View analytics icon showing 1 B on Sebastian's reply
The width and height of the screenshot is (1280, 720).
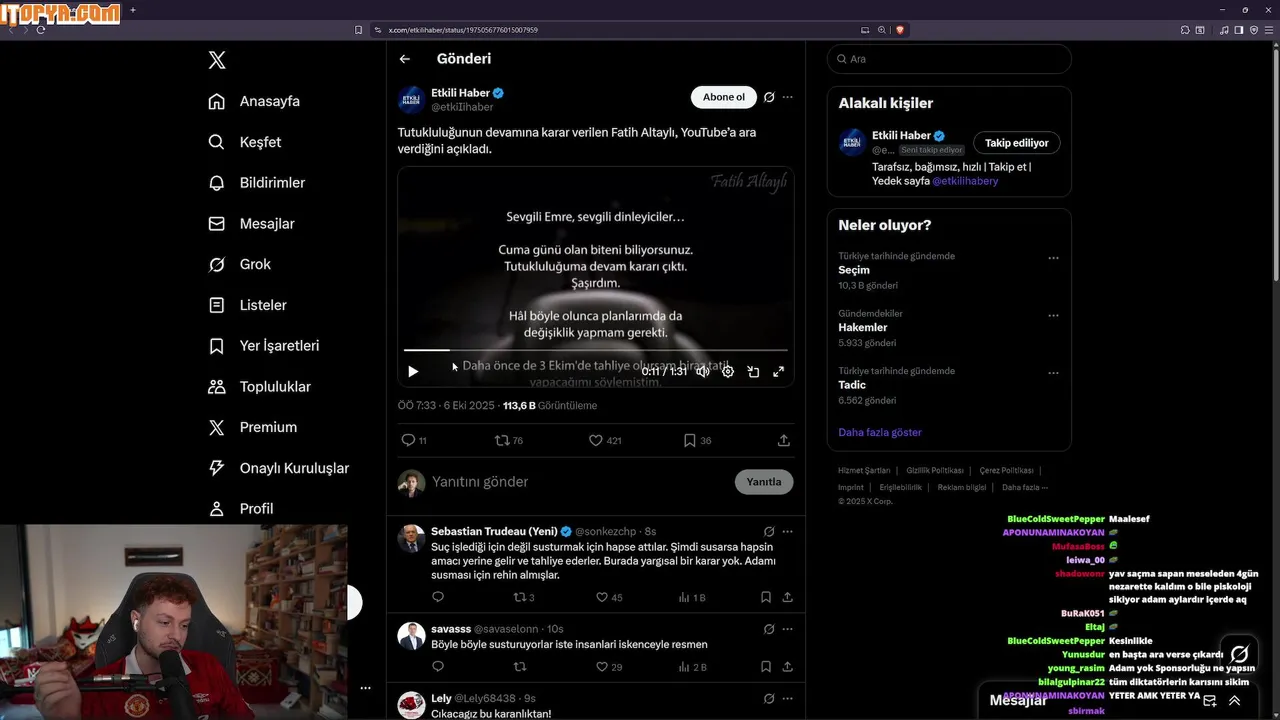pos(692,597)
